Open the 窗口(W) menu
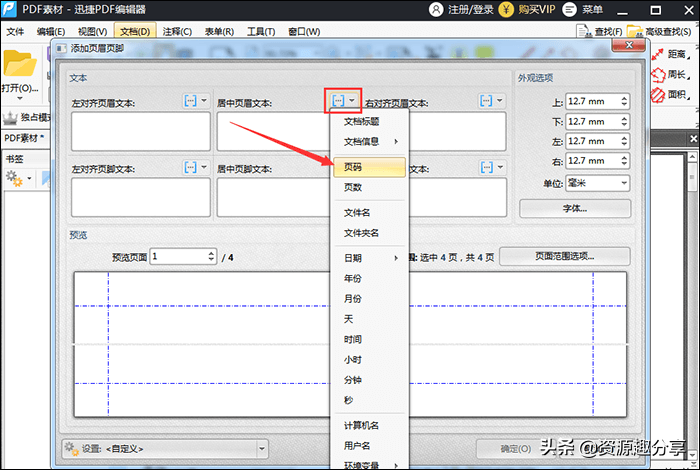Viewport: 700px width, 470px height. [304, 32]
